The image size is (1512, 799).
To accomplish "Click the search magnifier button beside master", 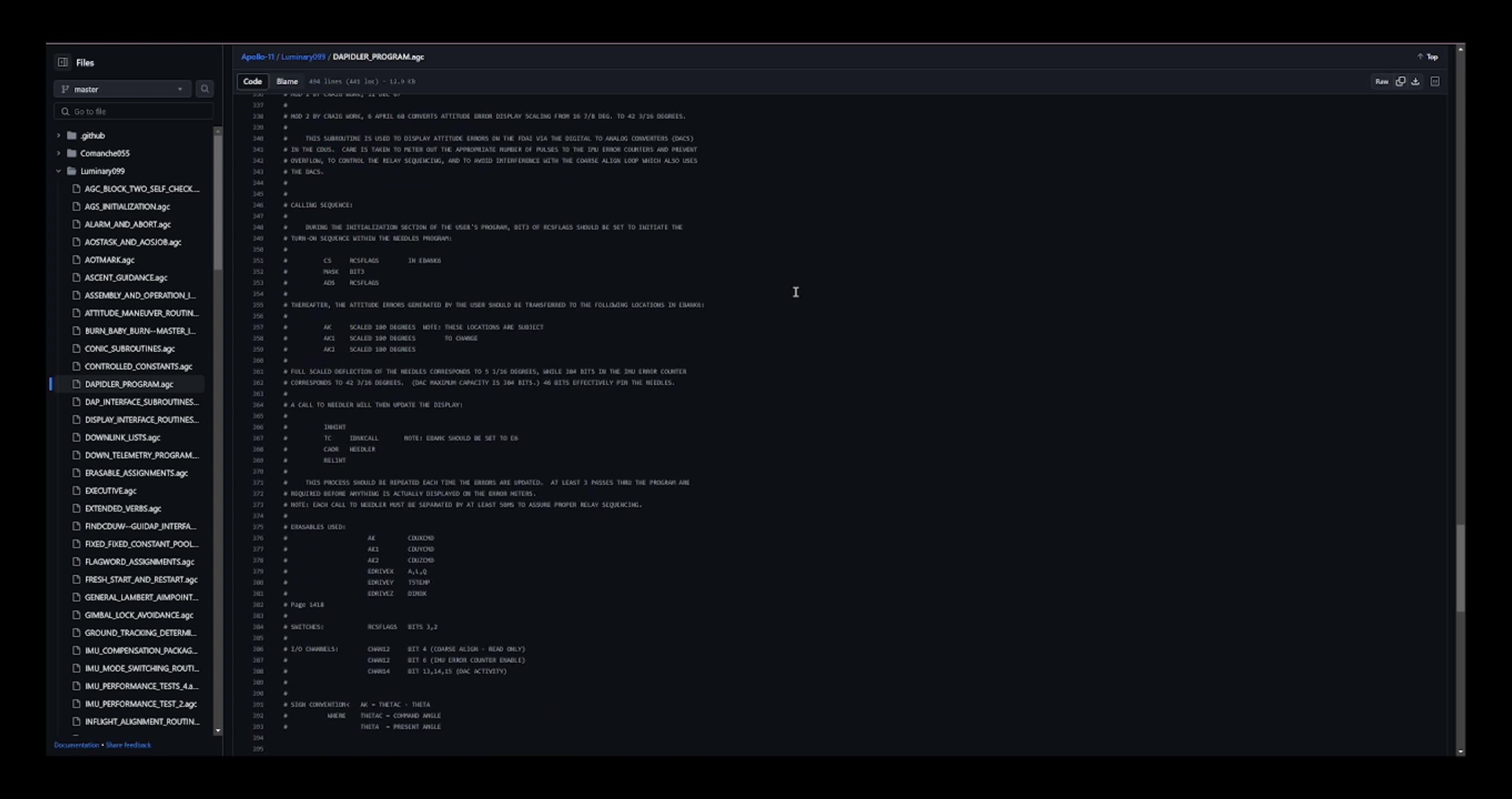I will tap(204, 89).
